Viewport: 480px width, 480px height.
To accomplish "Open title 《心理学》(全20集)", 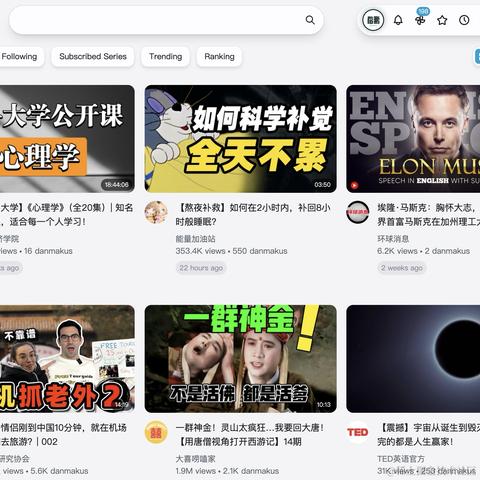I will pyautogui.click(x=67, y=215).
